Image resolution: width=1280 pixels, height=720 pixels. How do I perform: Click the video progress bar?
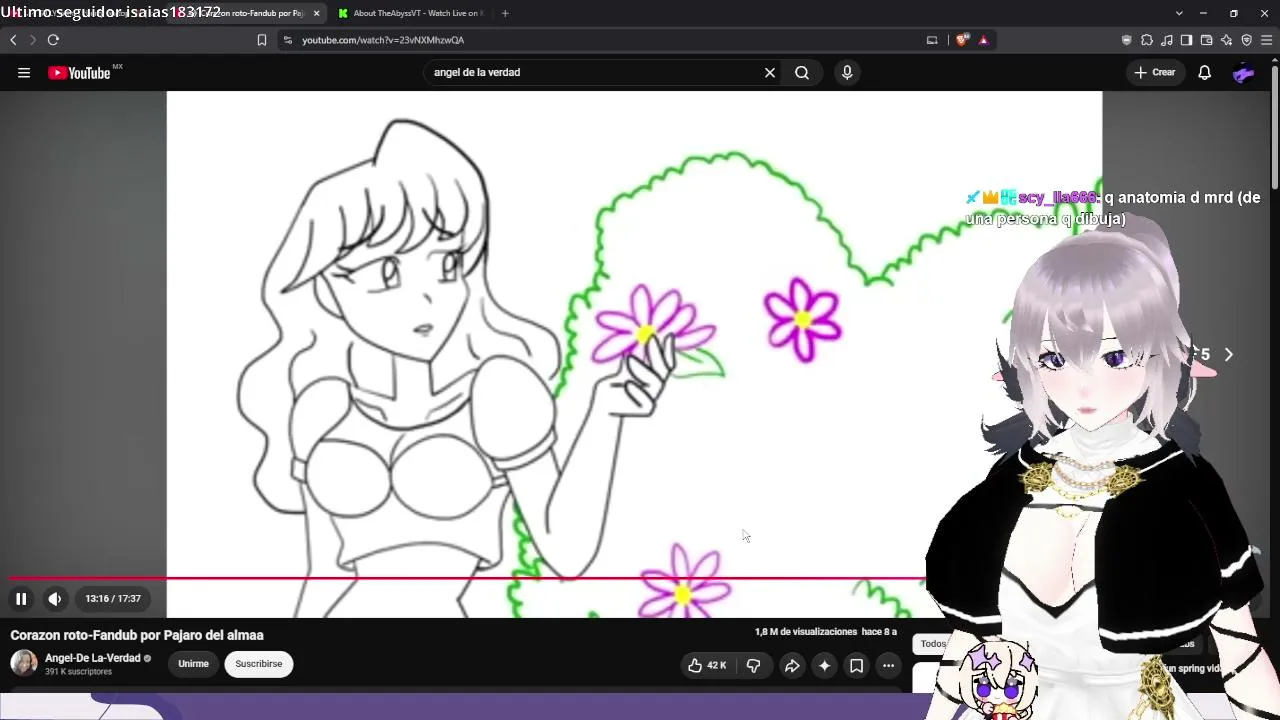[468, 578]
